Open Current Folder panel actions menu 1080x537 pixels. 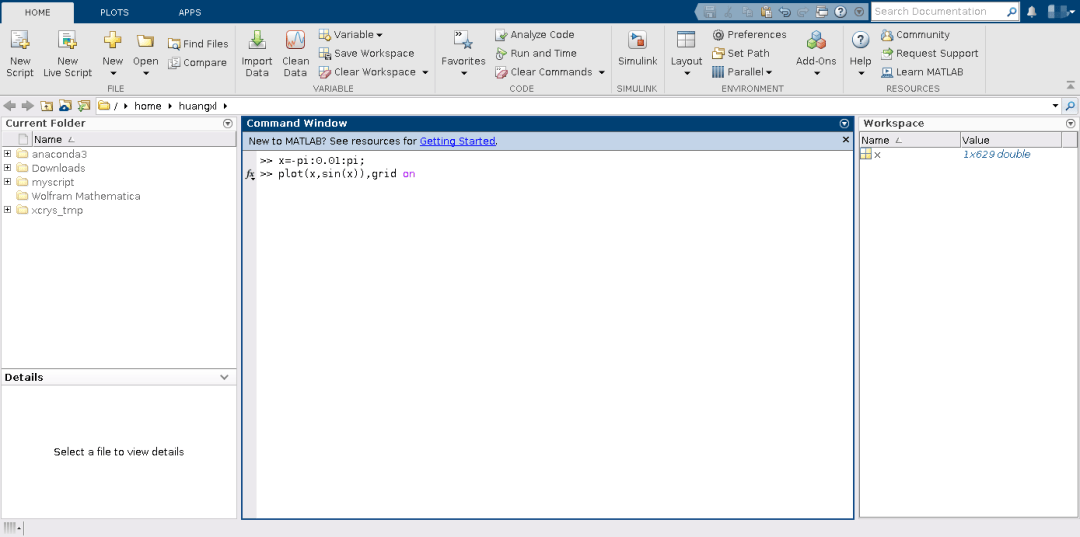pos(228,124)
